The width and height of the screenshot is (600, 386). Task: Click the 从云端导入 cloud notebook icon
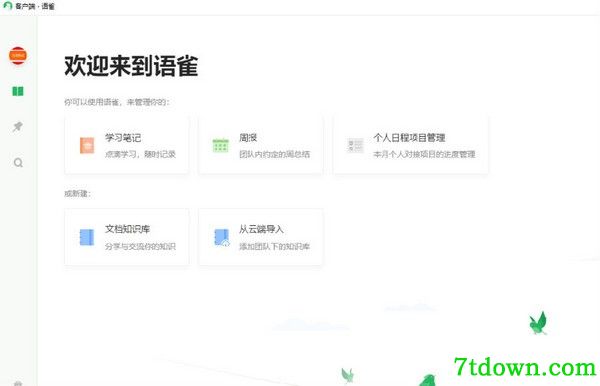pyautogui.click(x=221, y=237)
